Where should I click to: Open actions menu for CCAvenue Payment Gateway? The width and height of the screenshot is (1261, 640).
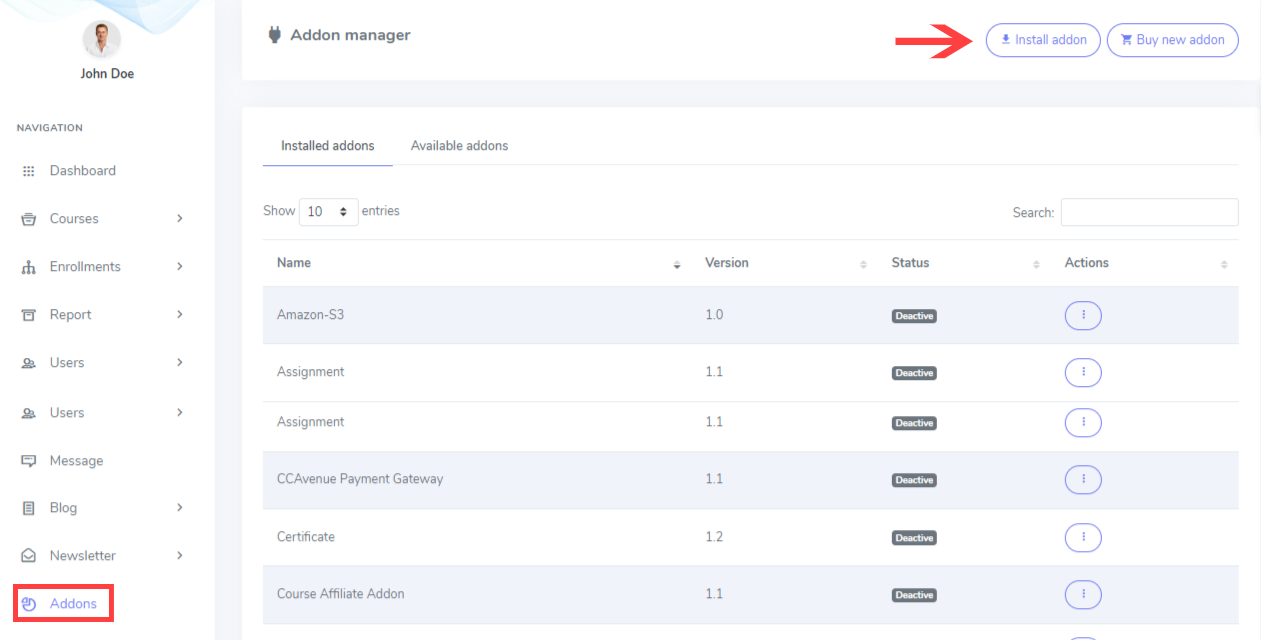point(1083,480)
